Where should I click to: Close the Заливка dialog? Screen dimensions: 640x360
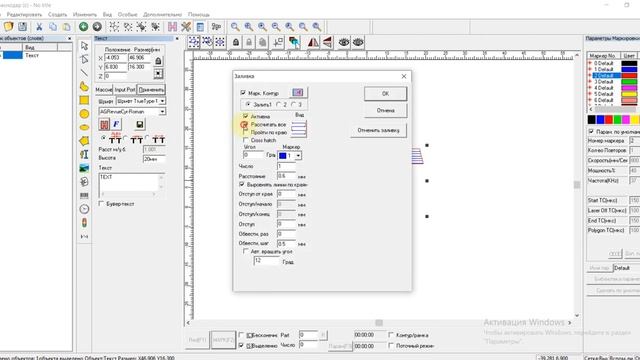pos(404,76)
